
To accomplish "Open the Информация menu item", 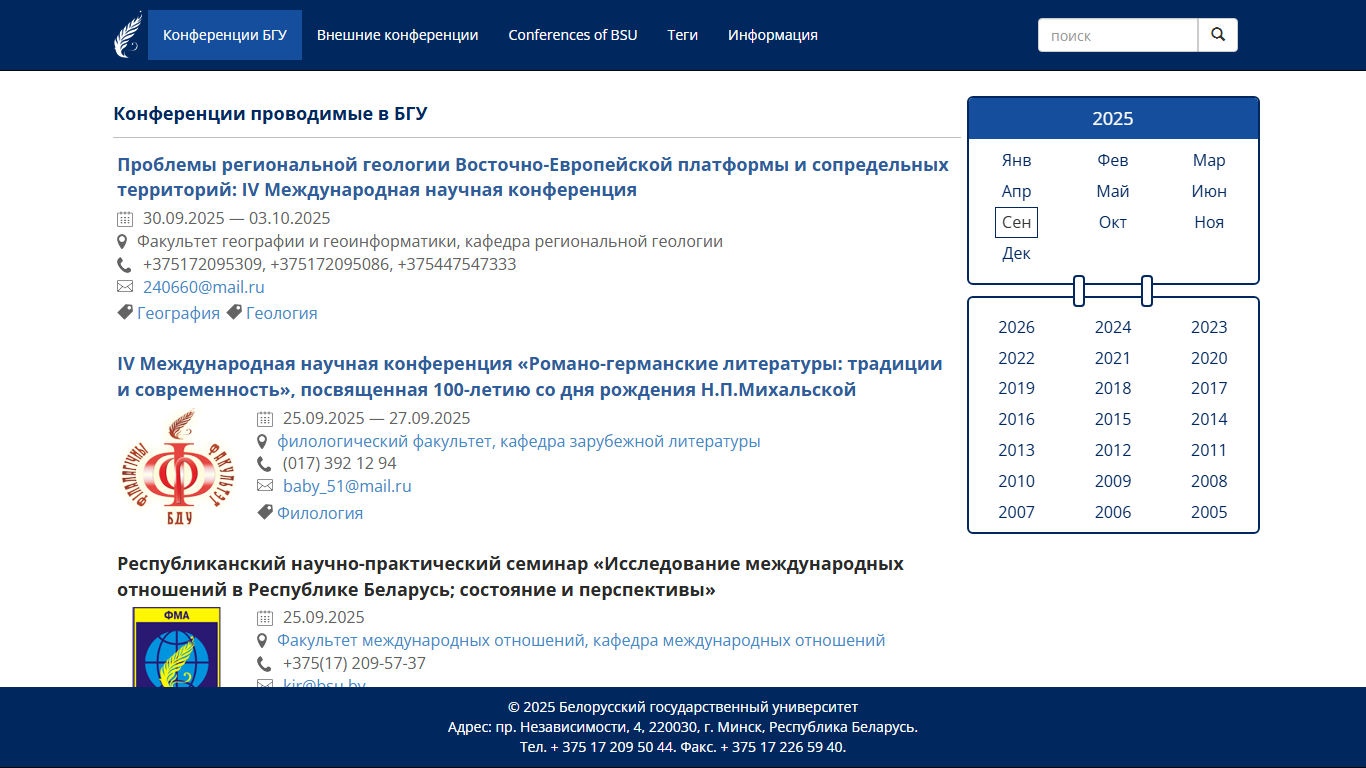I will (773, 35).
